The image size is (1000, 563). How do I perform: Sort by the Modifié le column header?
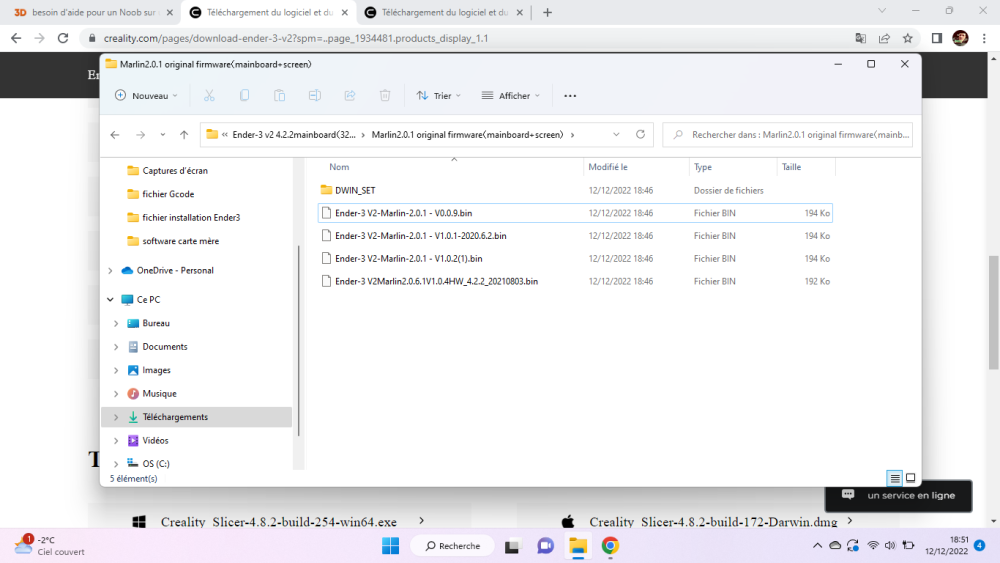[x=608, y=167]
